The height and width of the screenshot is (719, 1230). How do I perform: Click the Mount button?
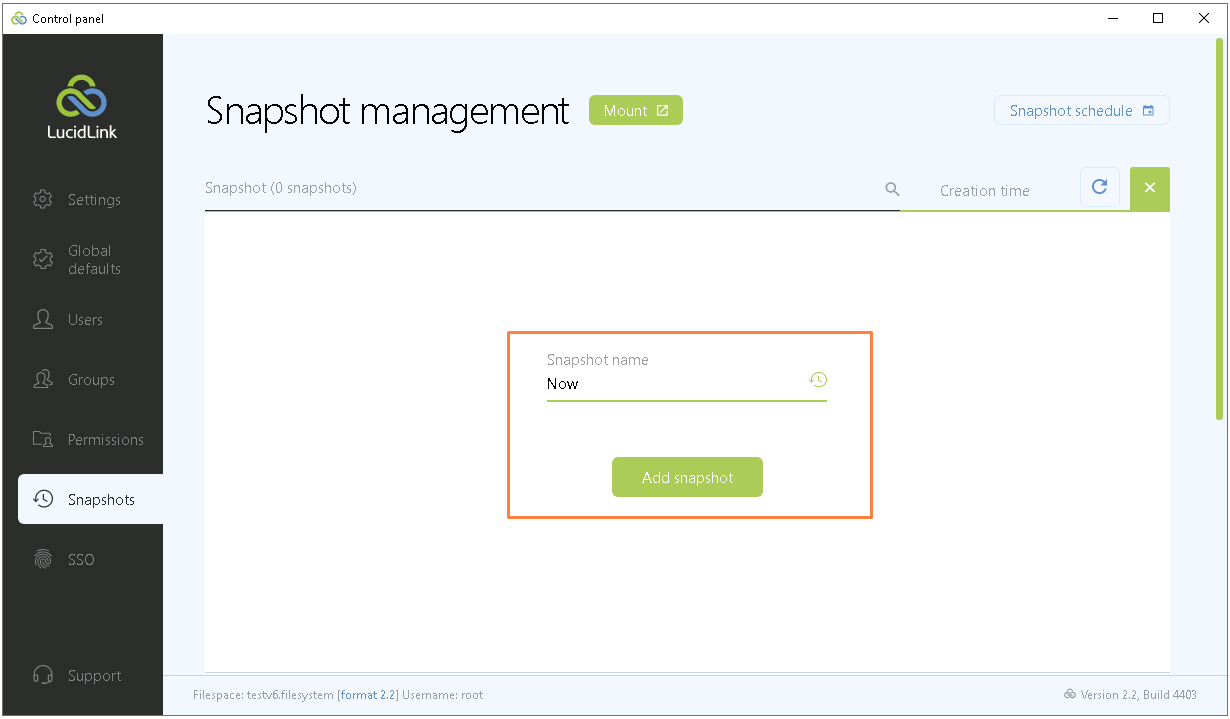[636, 111]
